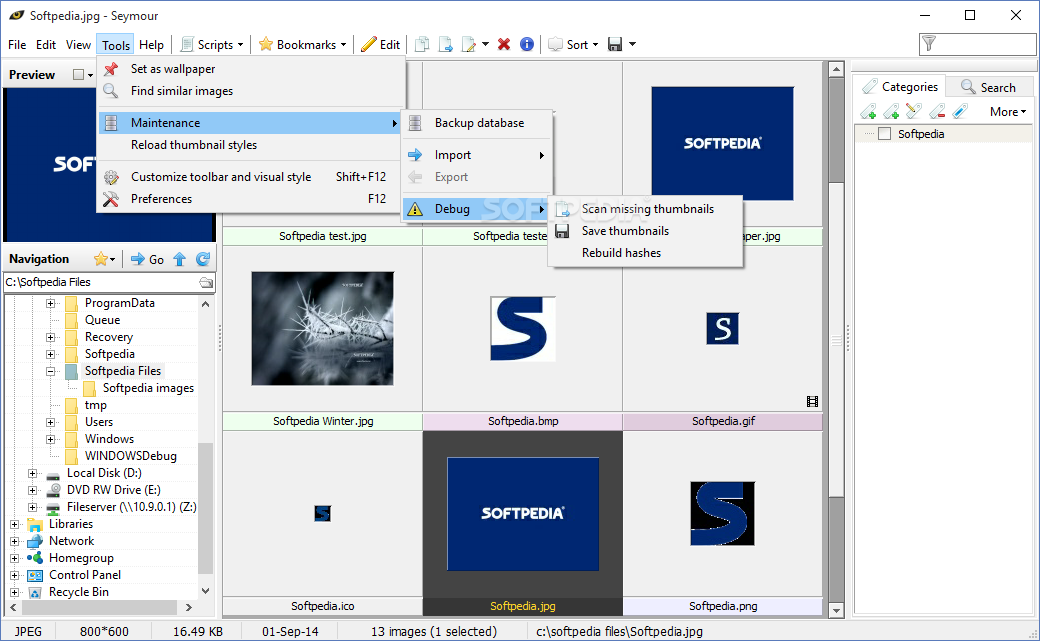Screen dimensions: 1040x641
Task: Choose Backup database in Maintenance submenu
Action: [x=479, y=123]
